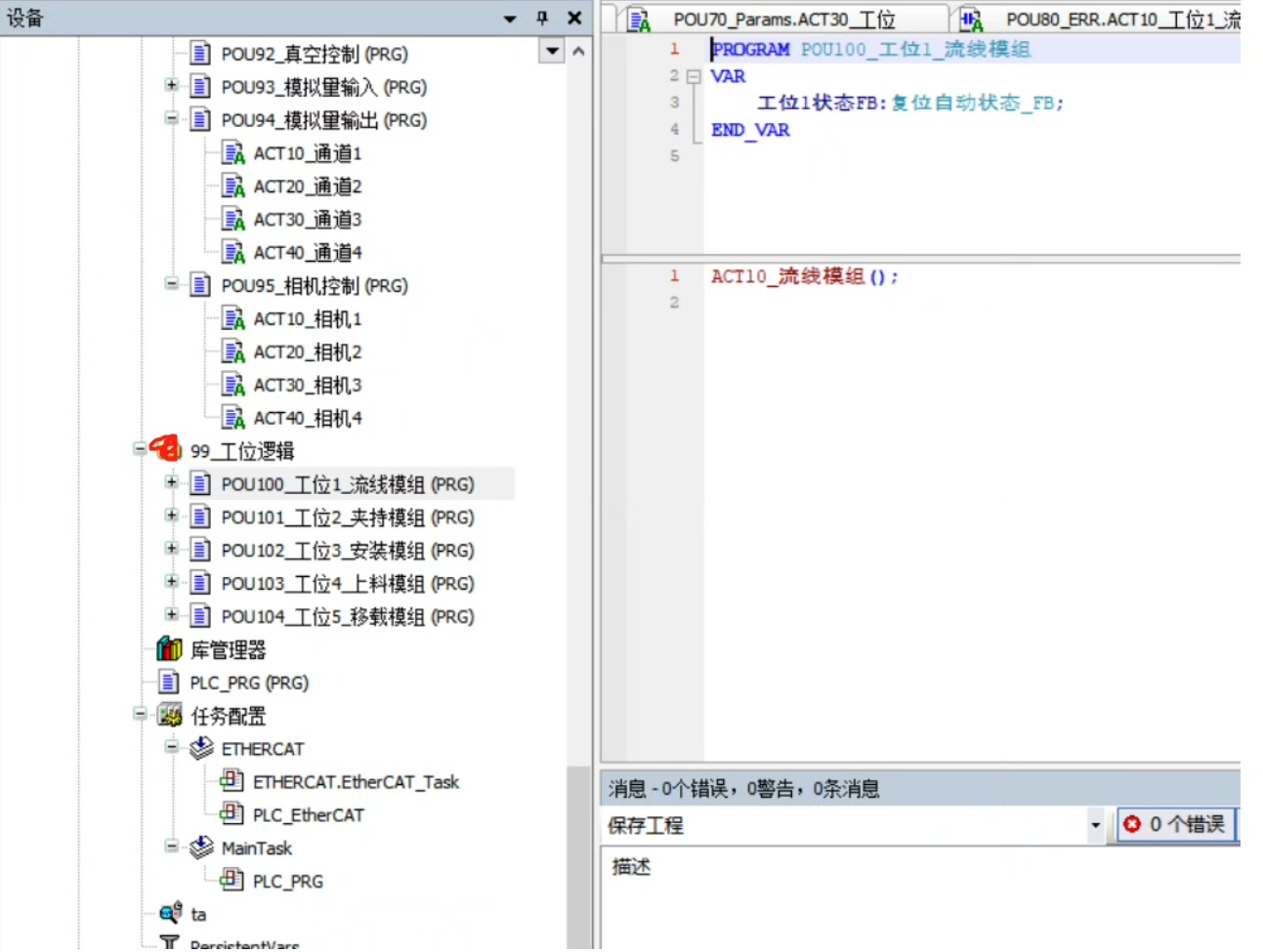The image size is (1263, 952).
Task: Toggle auto-hide pin on the 设备 panel
Action: tap(540, 18)
